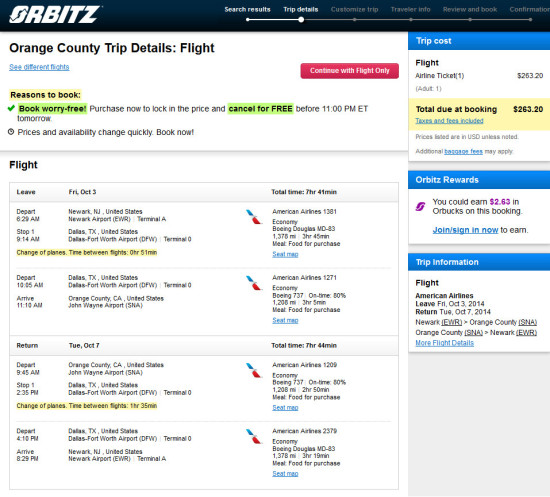Open Seat map for American Airlines 2379

pyautogui.click(x=285, y=474)
